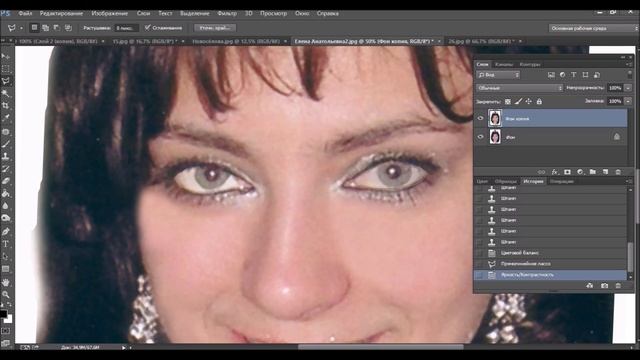Select the Magic Wand tool
640x360 pixels.
tap(6, 93)
